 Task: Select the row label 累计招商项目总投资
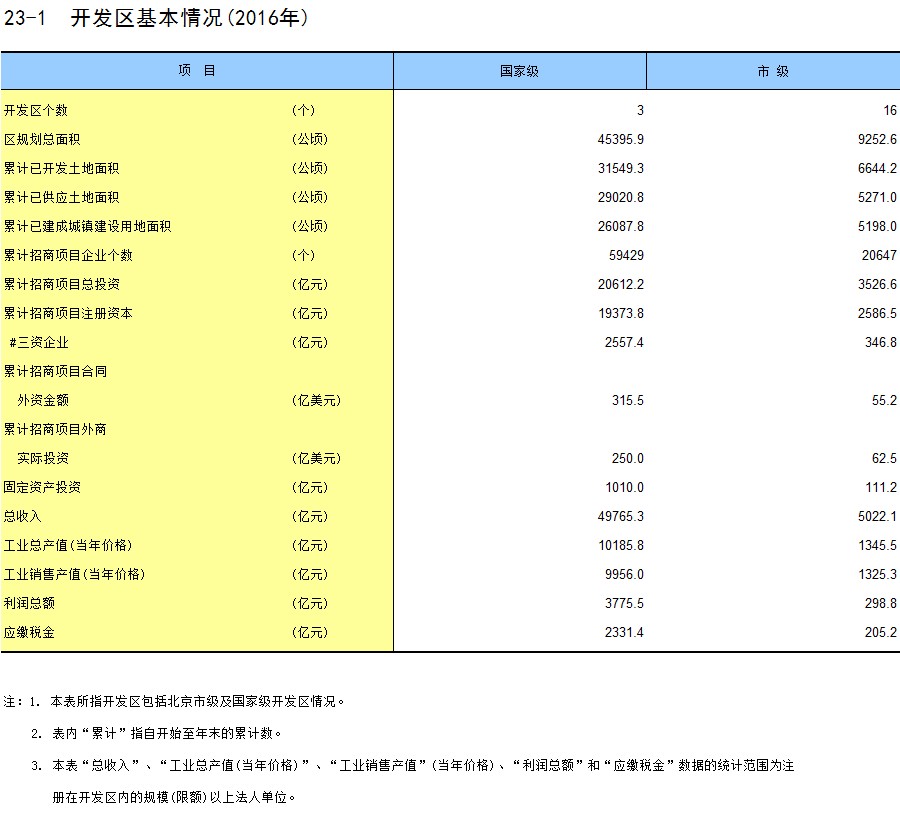coord(61,284)
